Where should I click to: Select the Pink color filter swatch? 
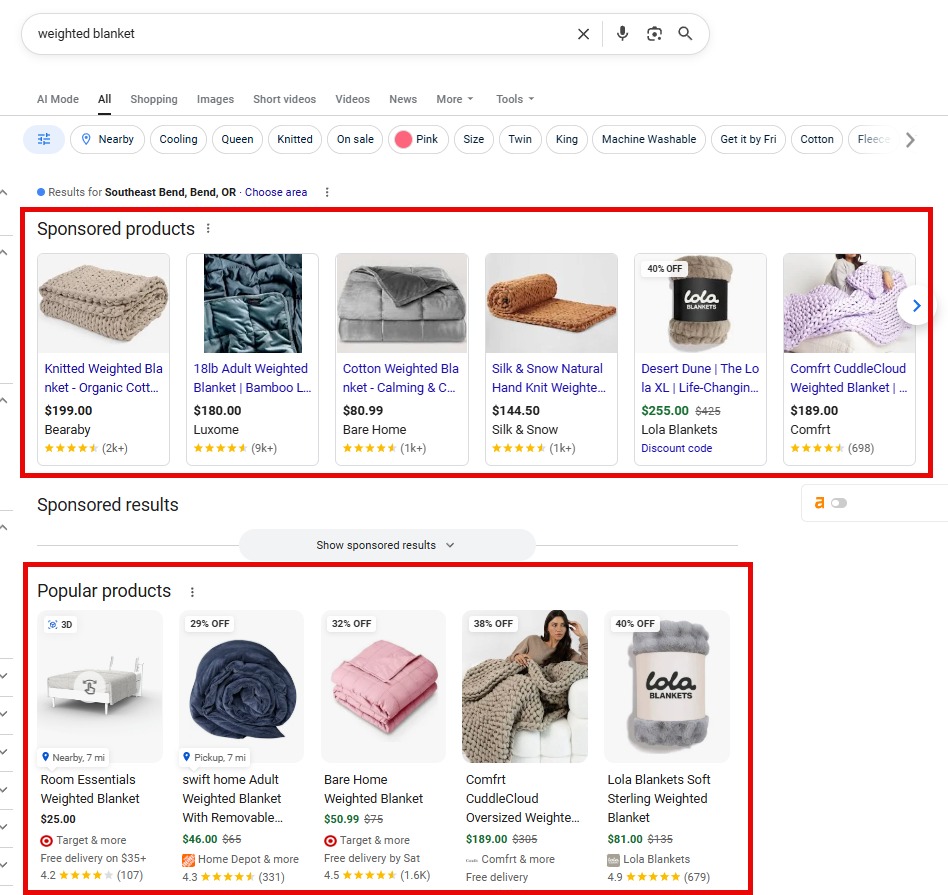417,139
